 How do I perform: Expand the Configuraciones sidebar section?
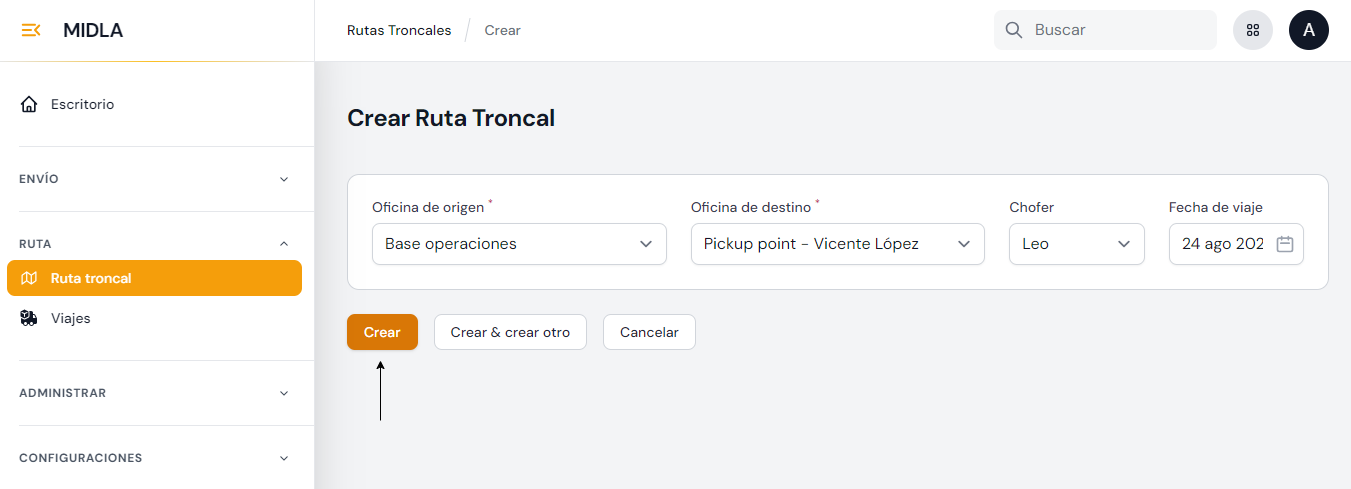284,458
